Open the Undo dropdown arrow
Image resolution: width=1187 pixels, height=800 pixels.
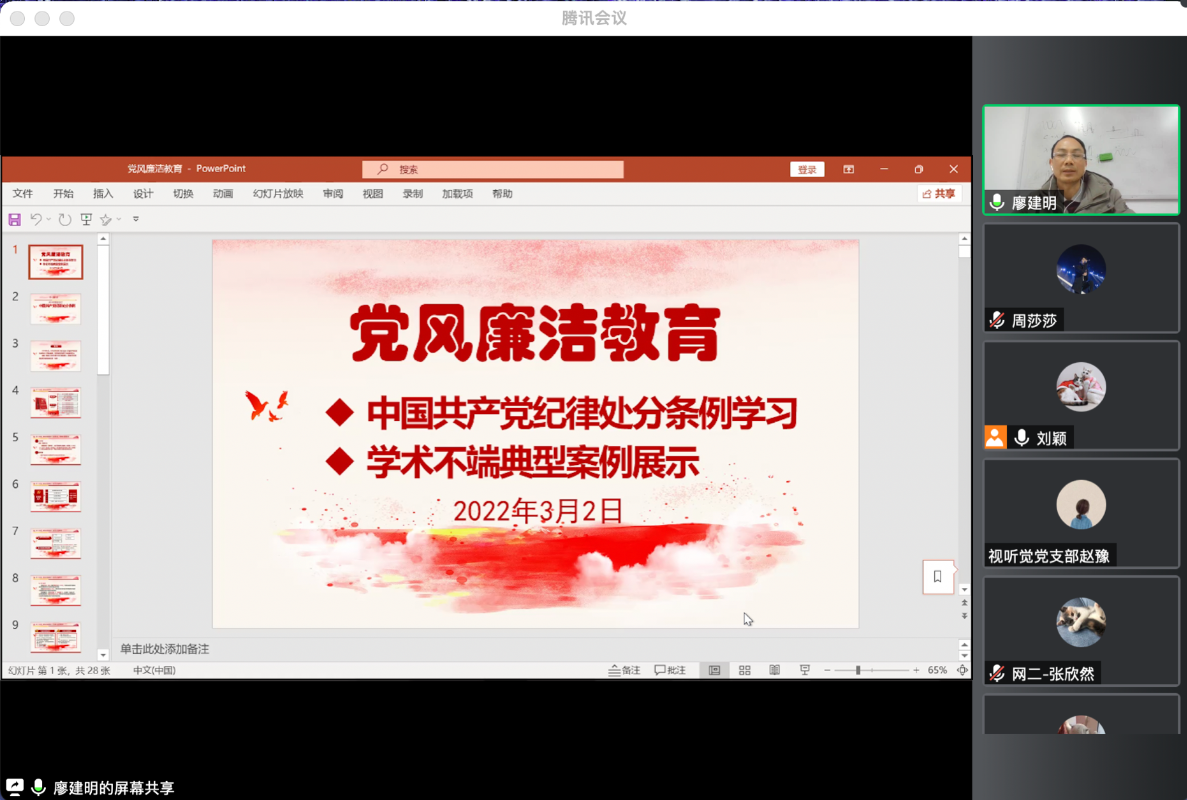coord(48,220)
